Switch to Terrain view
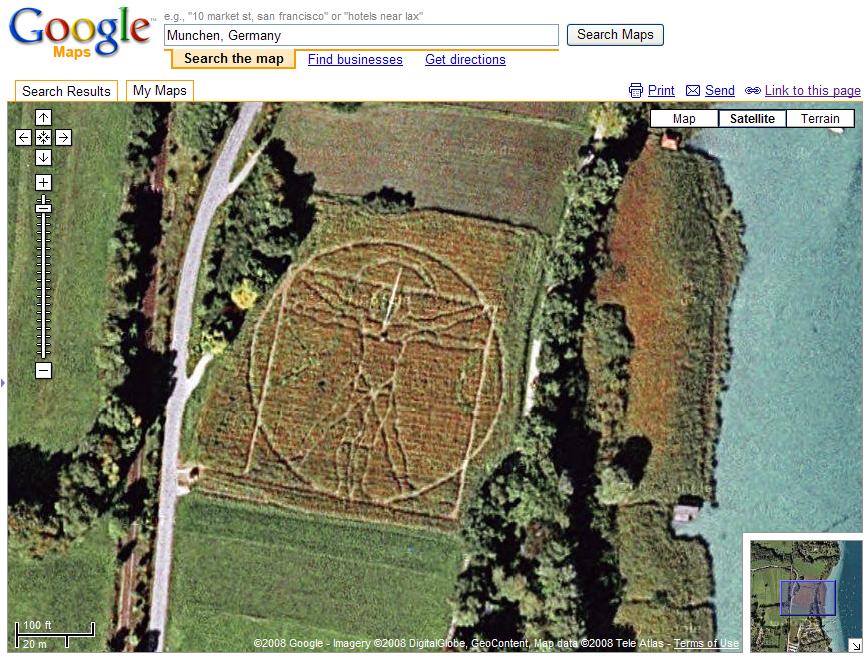Screen dimensions: 868x660 click(x=820, y=118)
